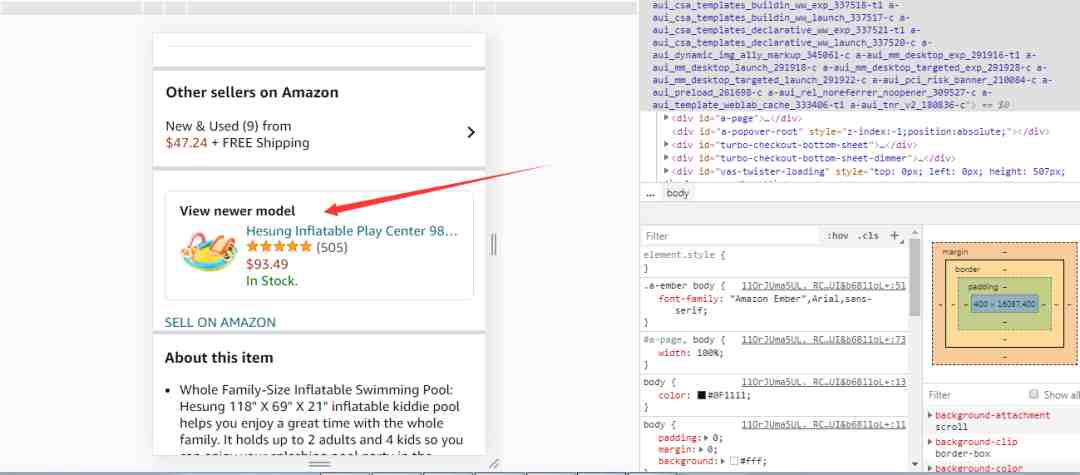Open stylesheet link ending in :13
1080x475 pixels.
coord(823,382)
